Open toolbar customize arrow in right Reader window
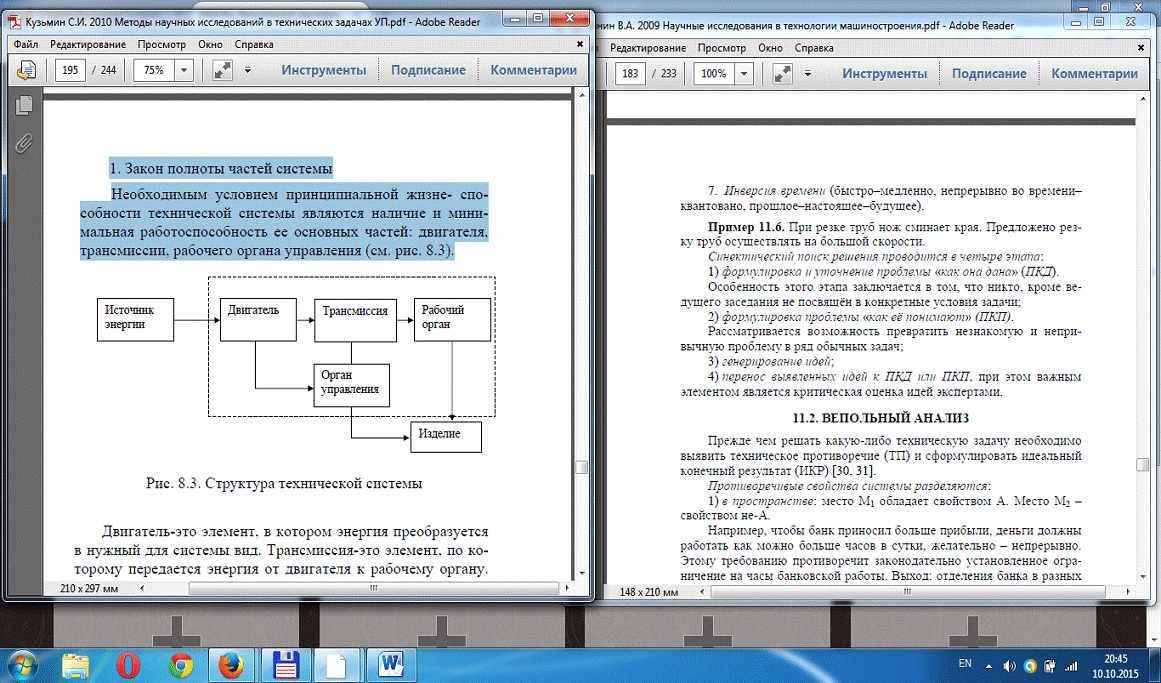 (x=808, y=73)
